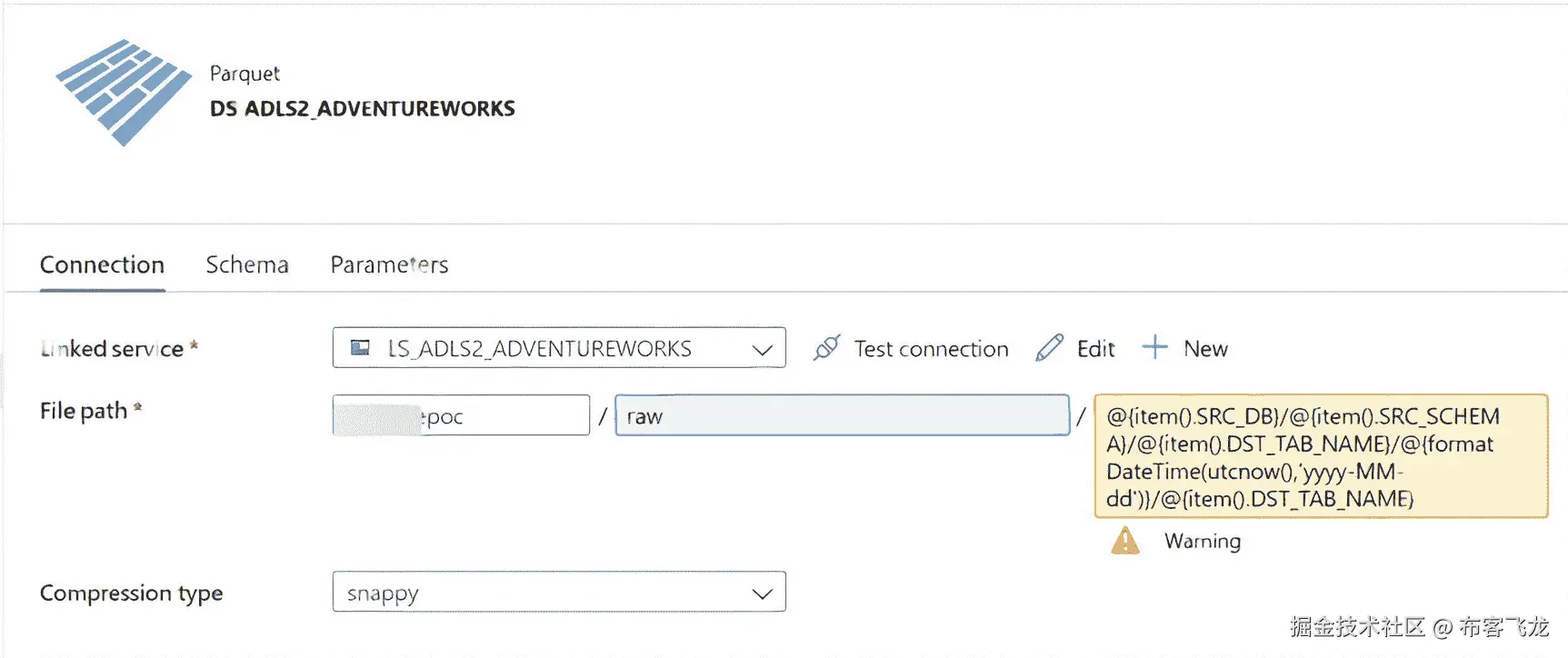Focus the file system container field
The image size is (1568, 658).
coord(461,415)
